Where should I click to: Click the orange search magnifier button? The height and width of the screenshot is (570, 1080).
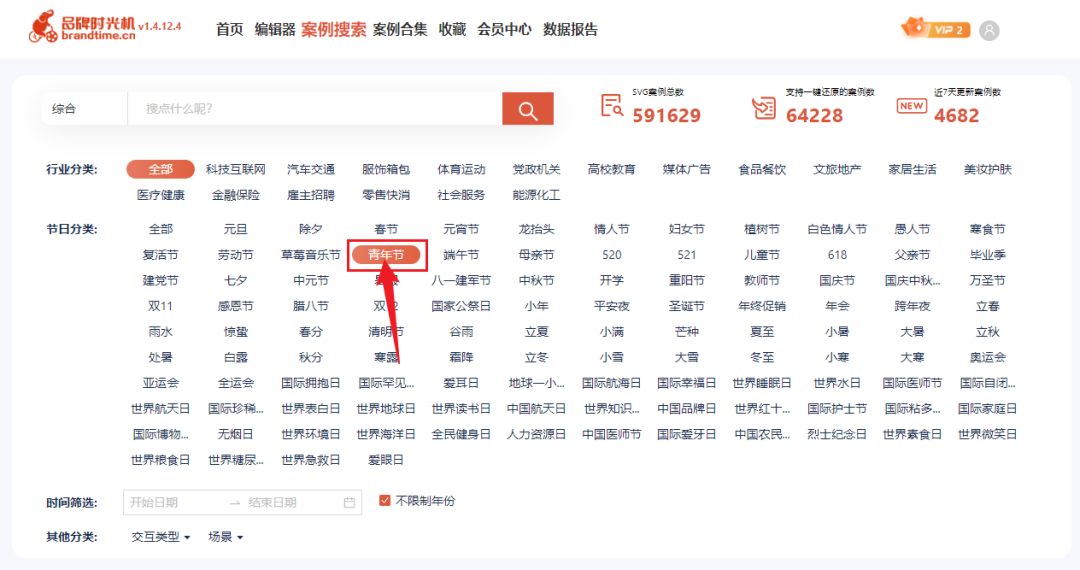pos(528,109)
